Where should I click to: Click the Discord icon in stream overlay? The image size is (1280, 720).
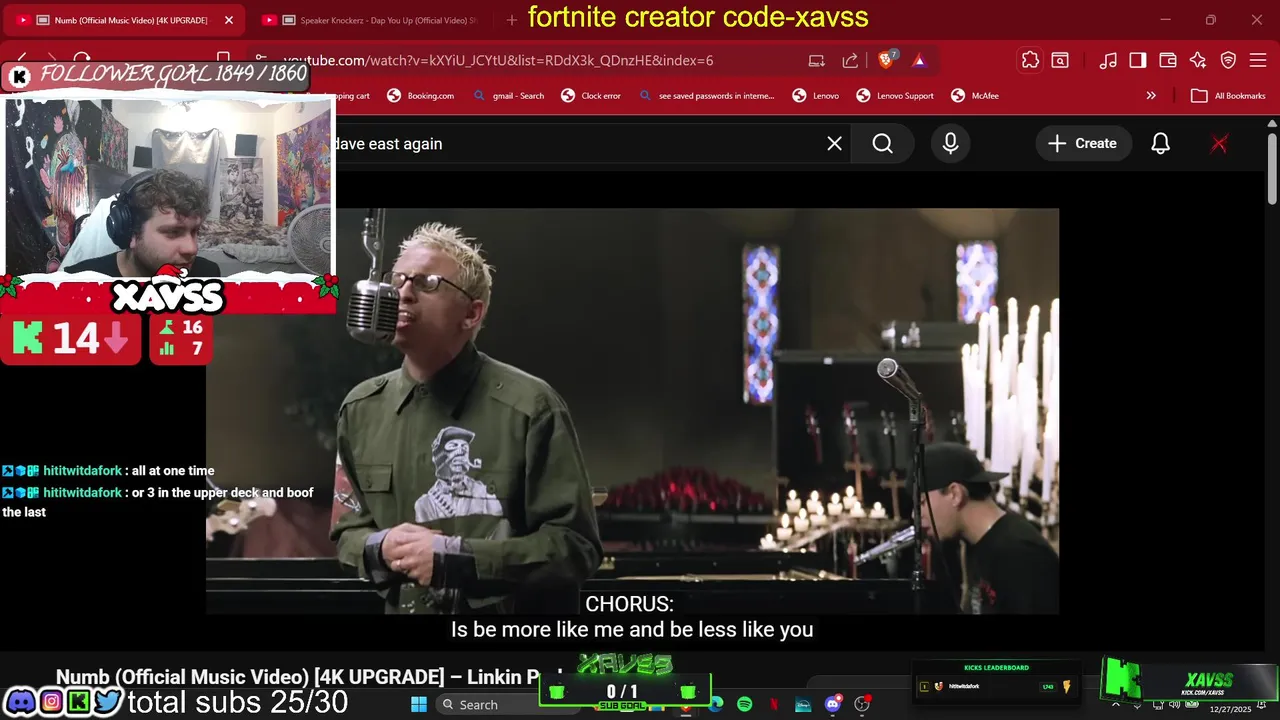[x=21, y=702]
